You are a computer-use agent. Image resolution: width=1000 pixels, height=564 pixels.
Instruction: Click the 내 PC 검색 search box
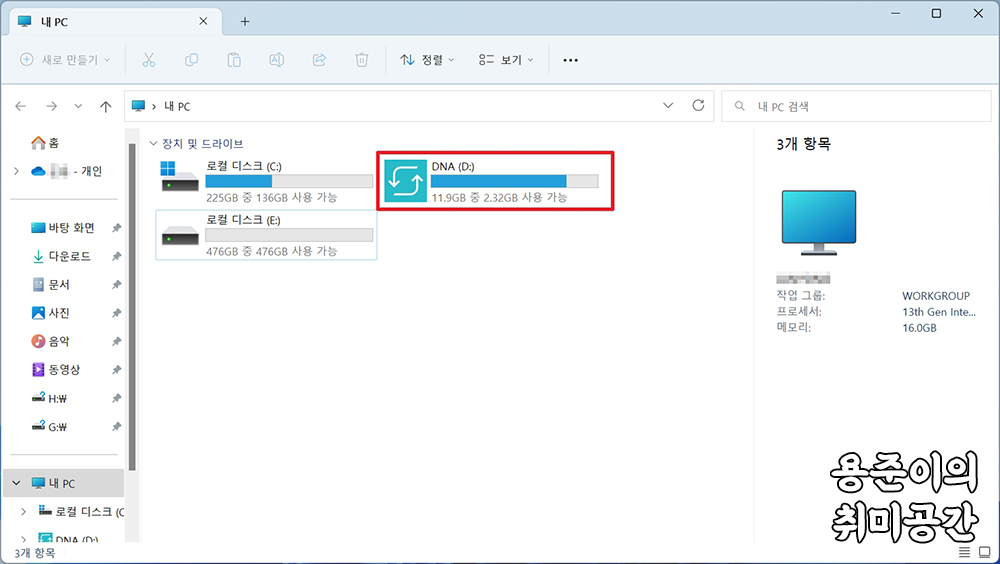point(856,106)
